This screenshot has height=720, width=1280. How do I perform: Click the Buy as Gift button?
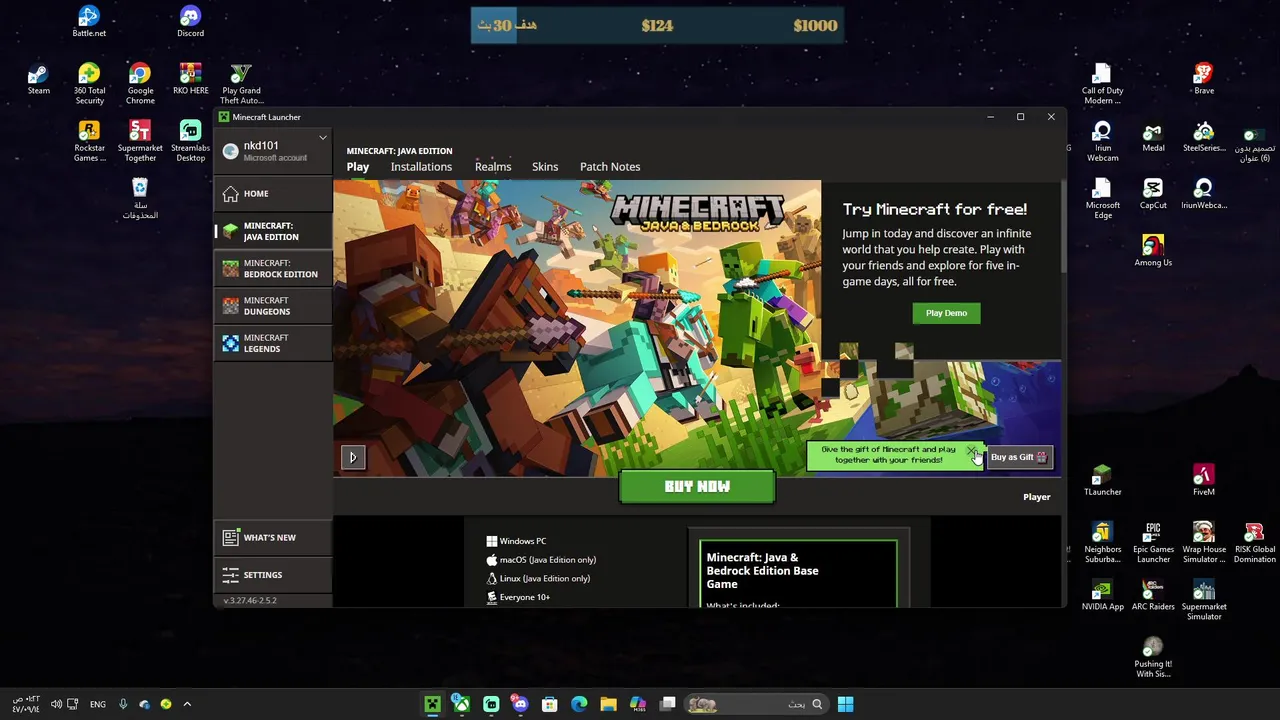coord(1019,457)
